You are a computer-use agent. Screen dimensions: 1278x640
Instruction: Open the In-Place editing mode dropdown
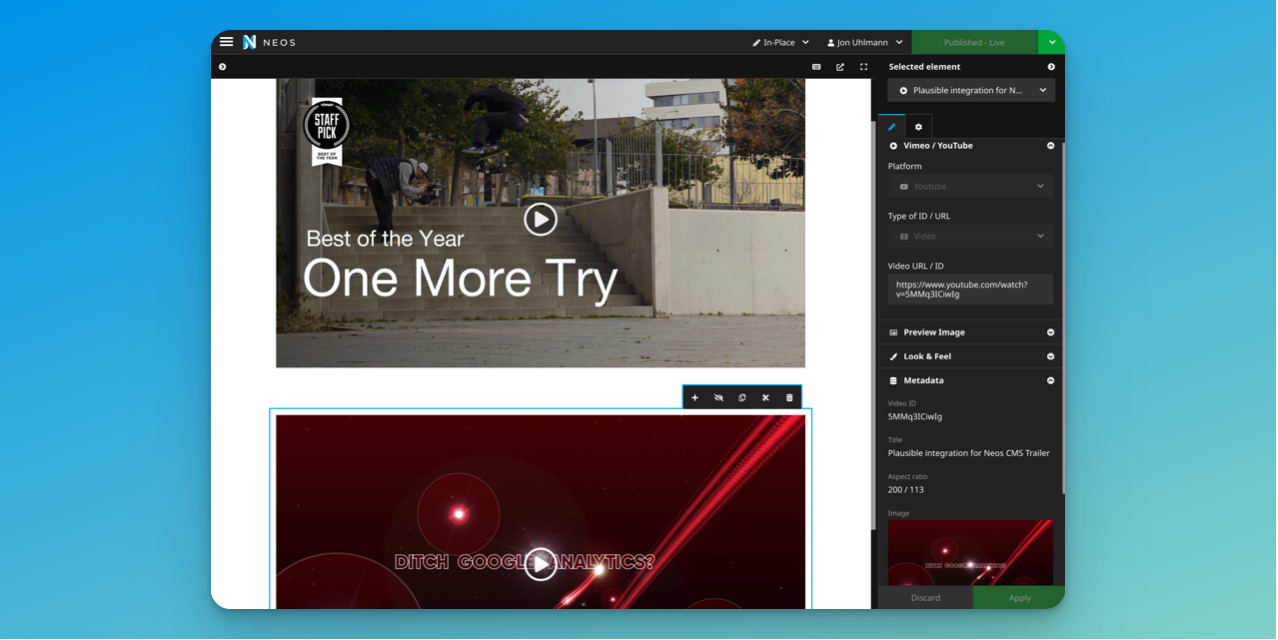[x=781, y=42]
